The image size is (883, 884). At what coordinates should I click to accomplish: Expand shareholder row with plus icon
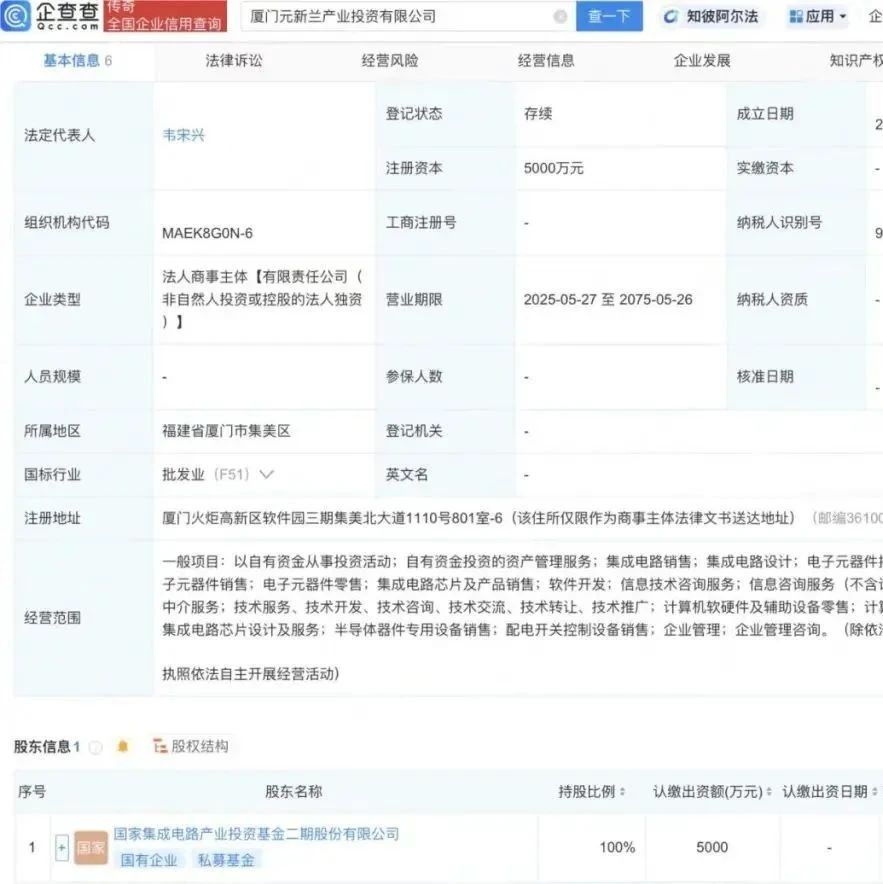click(61, 847)
